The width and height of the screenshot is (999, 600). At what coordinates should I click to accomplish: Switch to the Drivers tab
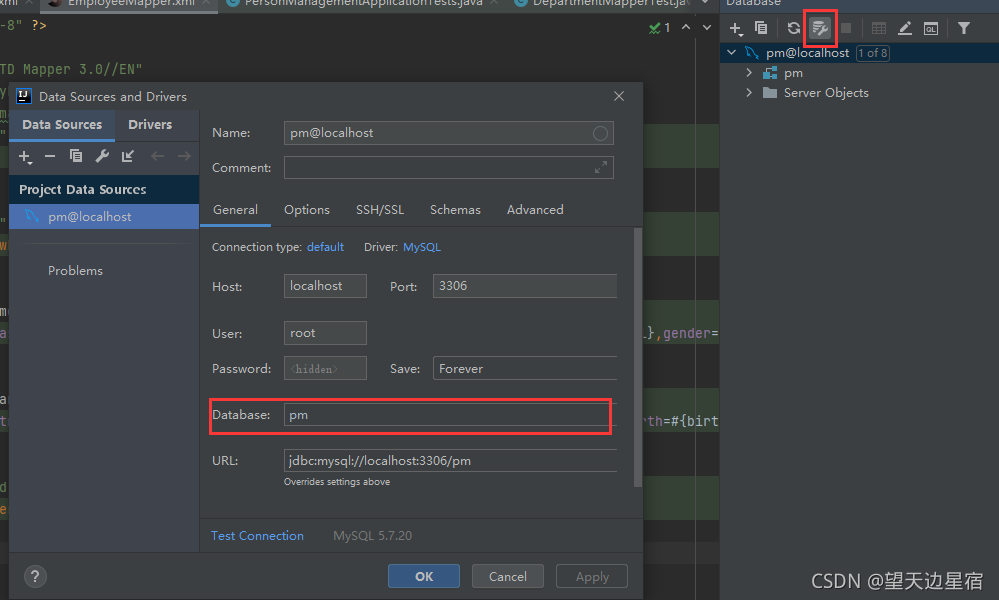(150, 125)
